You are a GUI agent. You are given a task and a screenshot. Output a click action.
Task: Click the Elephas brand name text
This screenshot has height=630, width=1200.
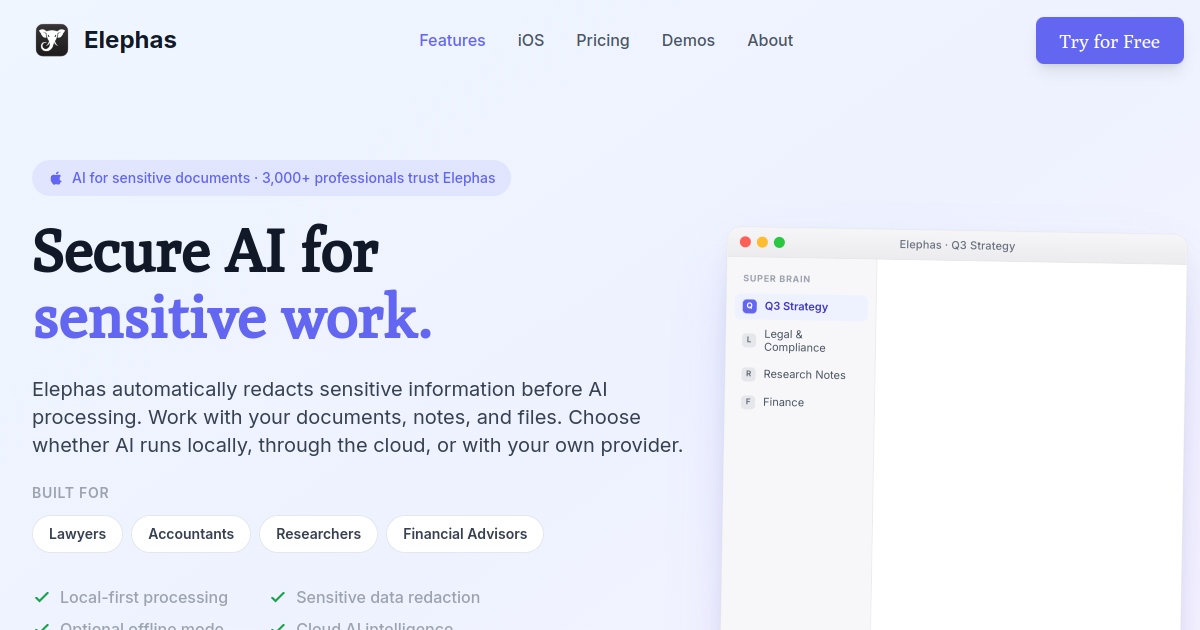point(130,40)
